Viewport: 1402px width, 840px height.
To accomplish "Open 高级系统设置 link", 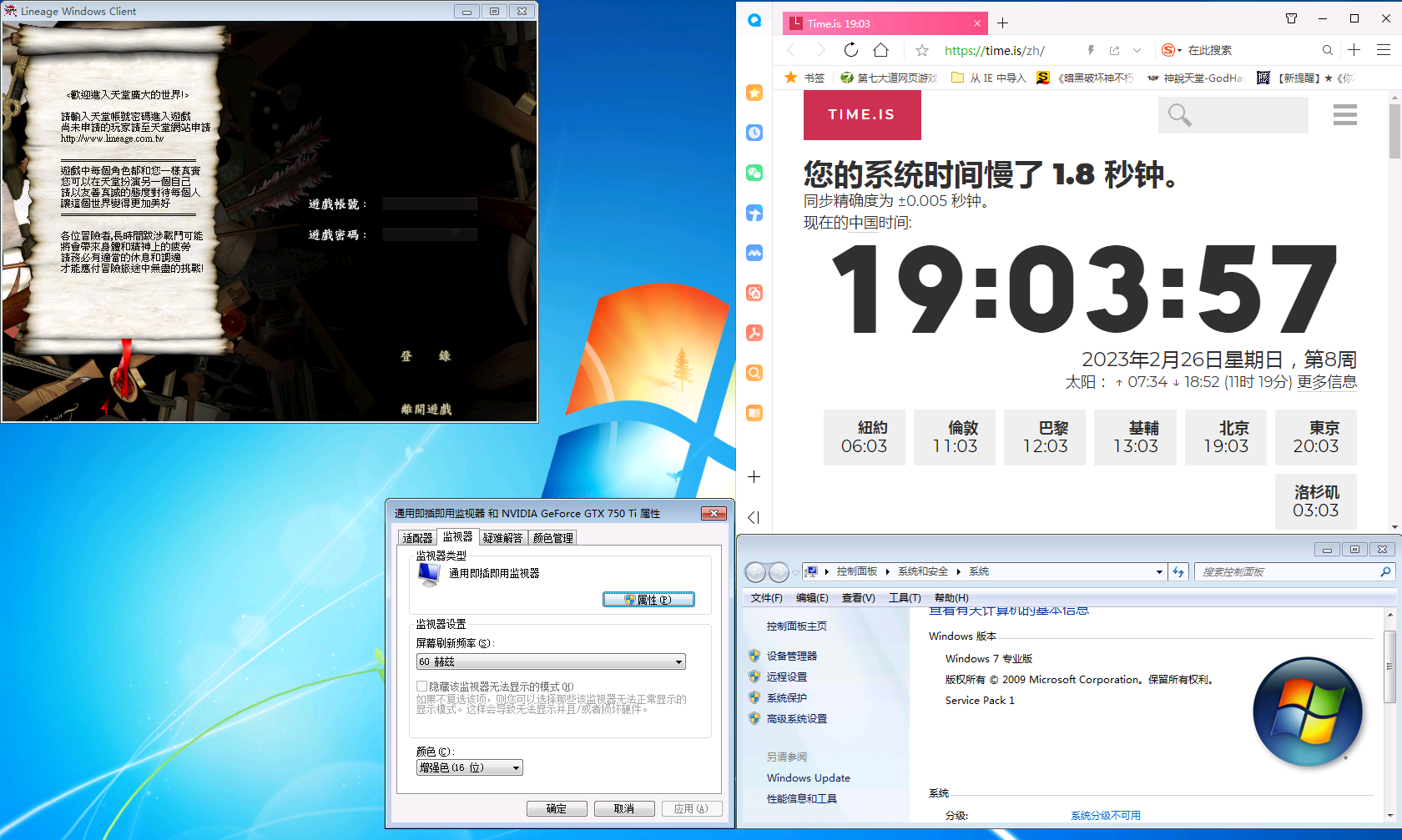I will (797, 718).
